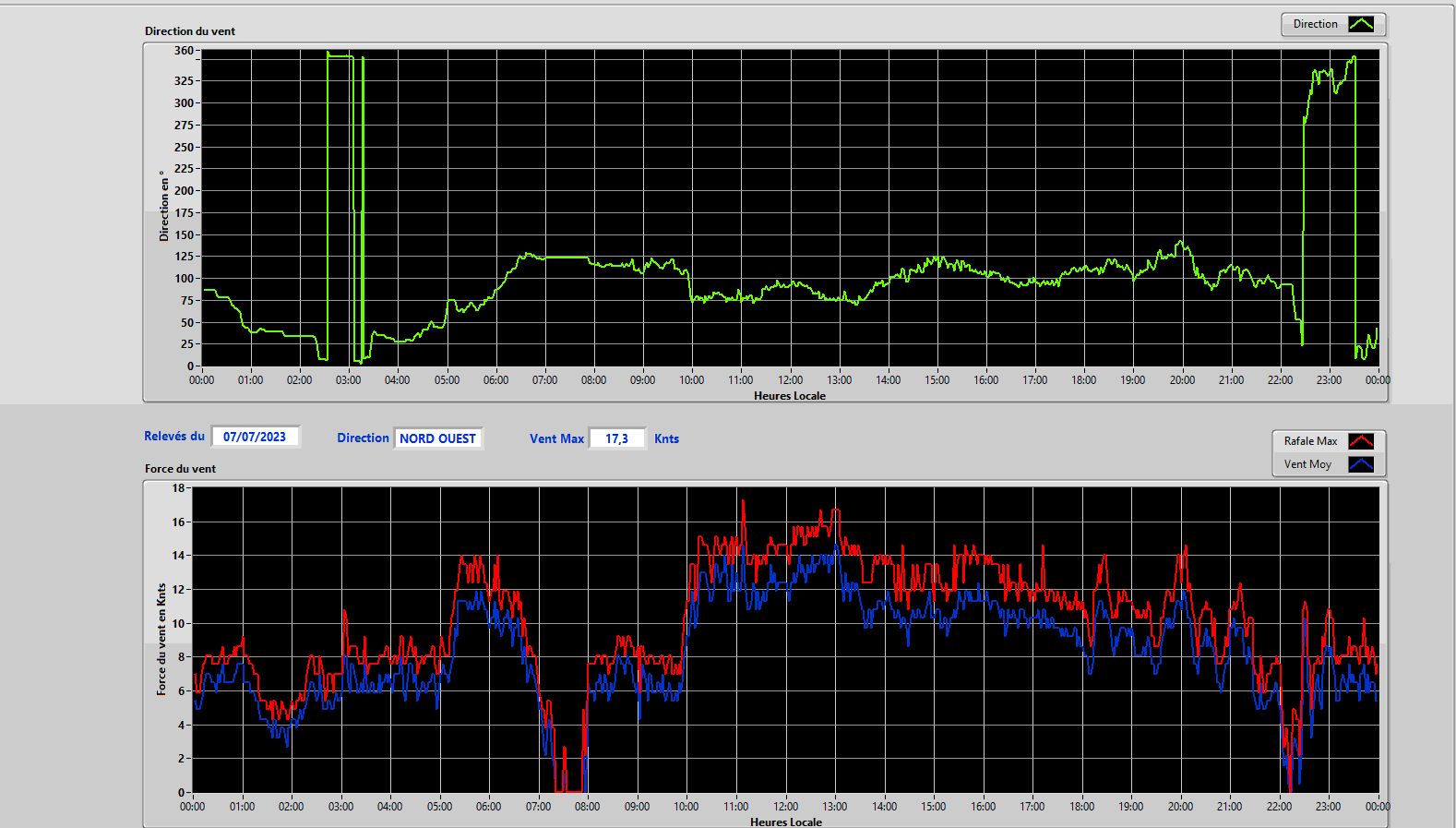Viewport: 1456px width, 828px height.
Task: Click the 12:00 label on direction chart
Action: coord(790,379)
